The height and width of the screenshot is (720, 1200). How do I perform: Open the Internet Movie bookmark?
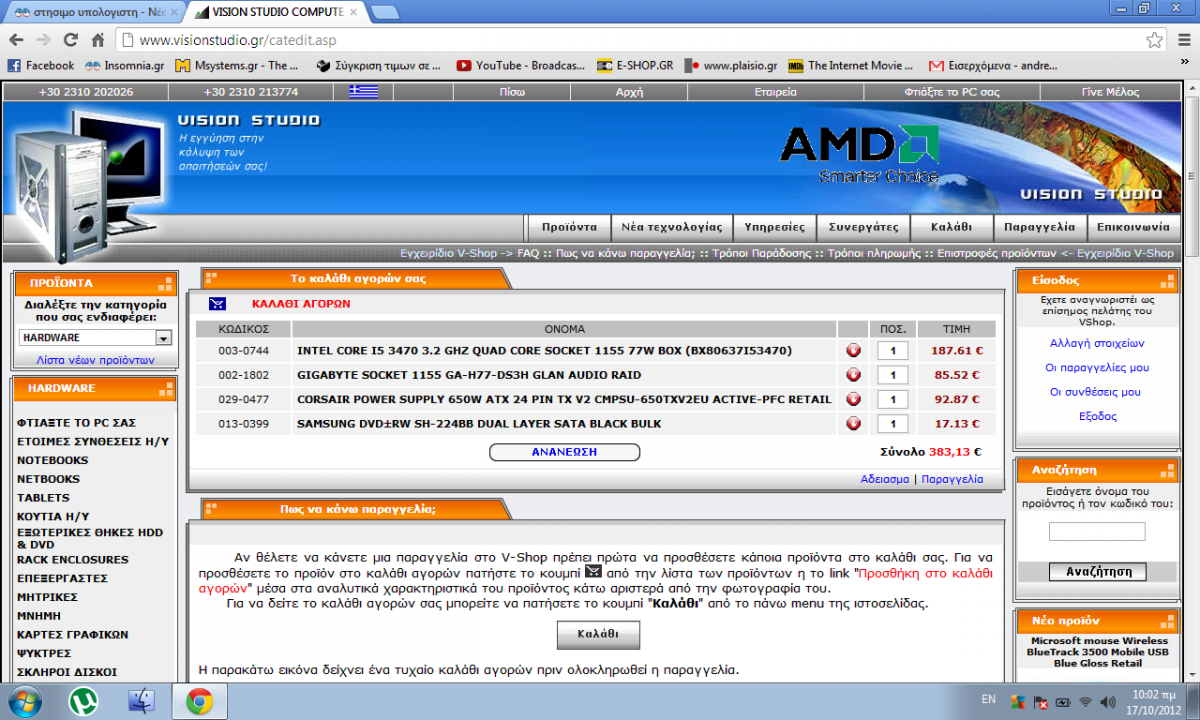[x=853, y=65]
